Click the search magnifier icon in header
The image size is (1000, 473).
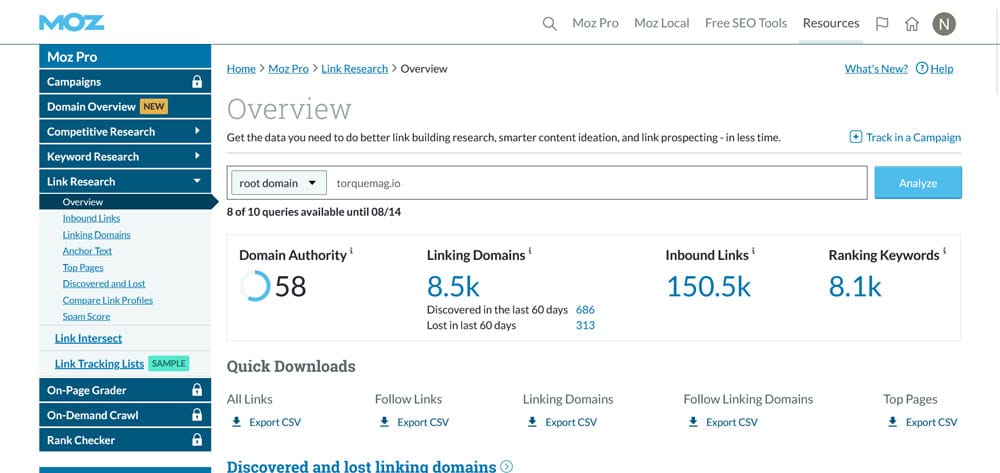549,23
